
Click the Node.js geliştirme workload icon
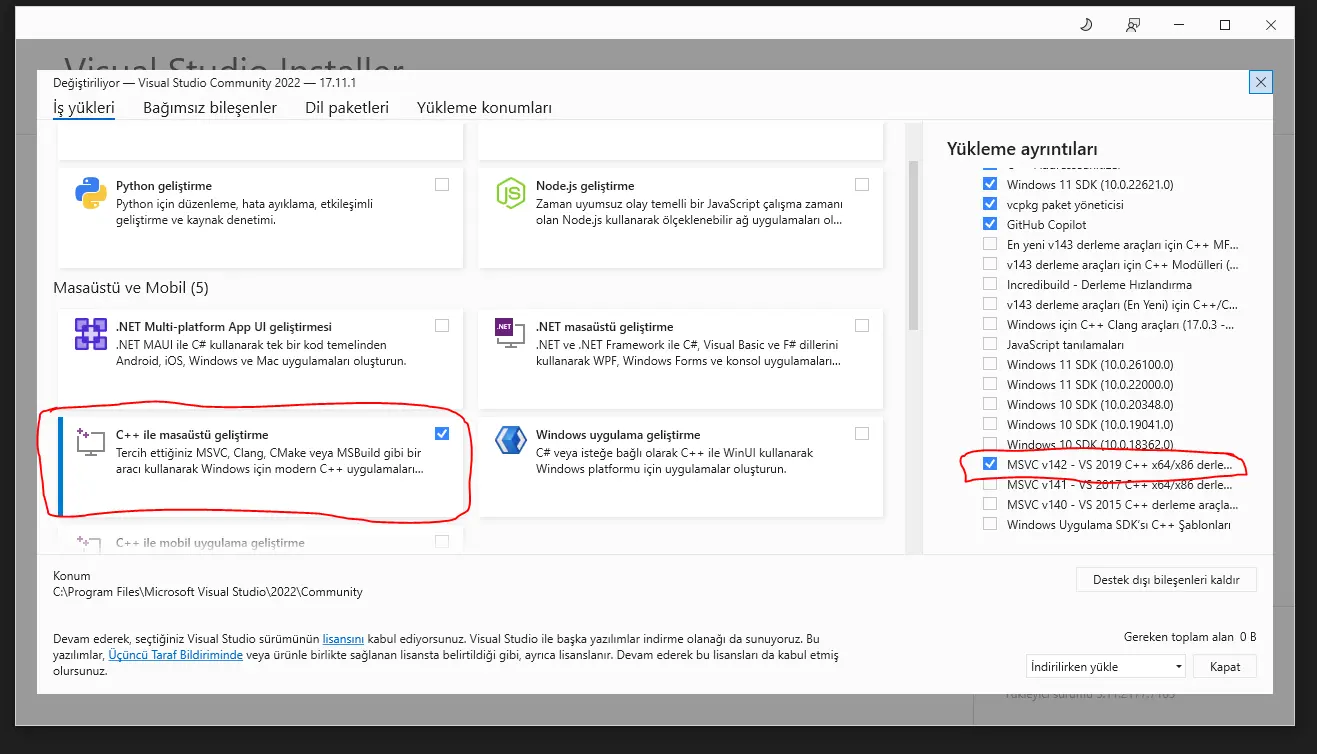[512, 193]
